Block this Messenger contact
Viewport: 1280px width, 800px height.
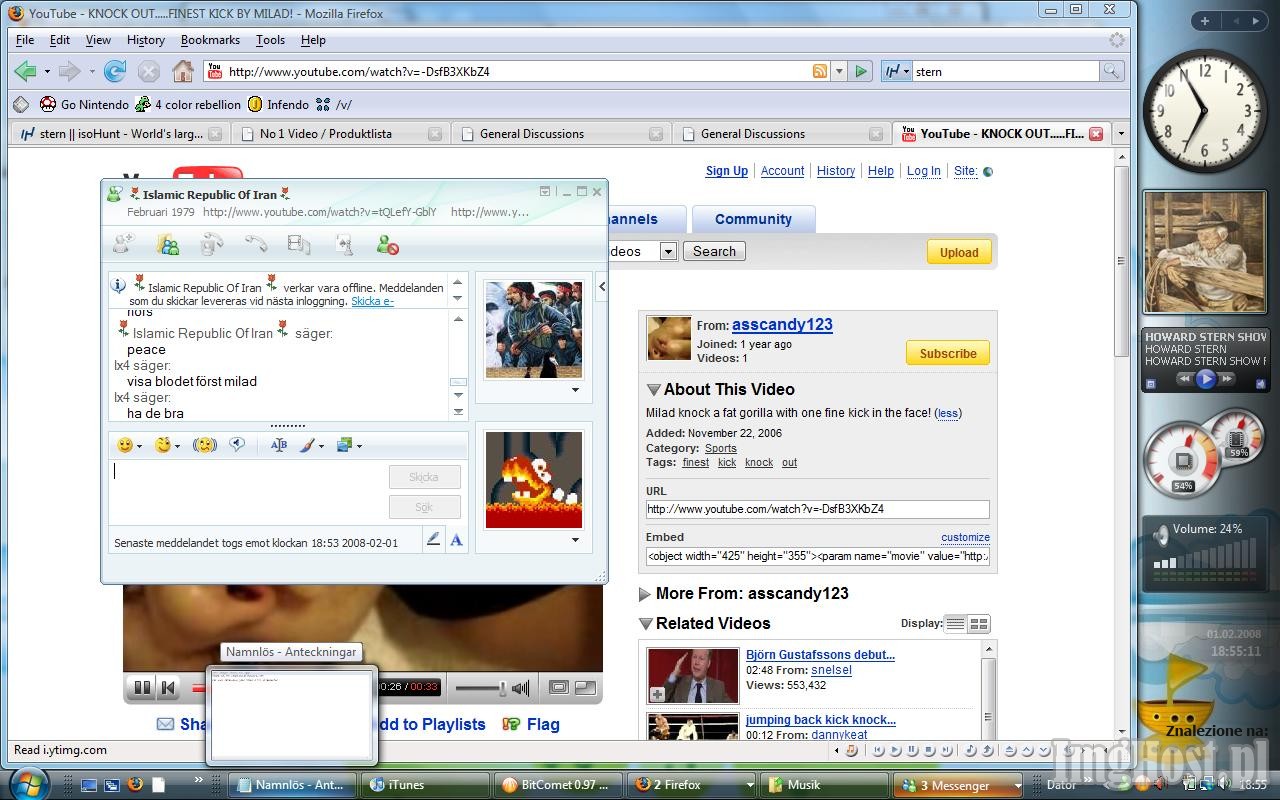click(388, 243)
